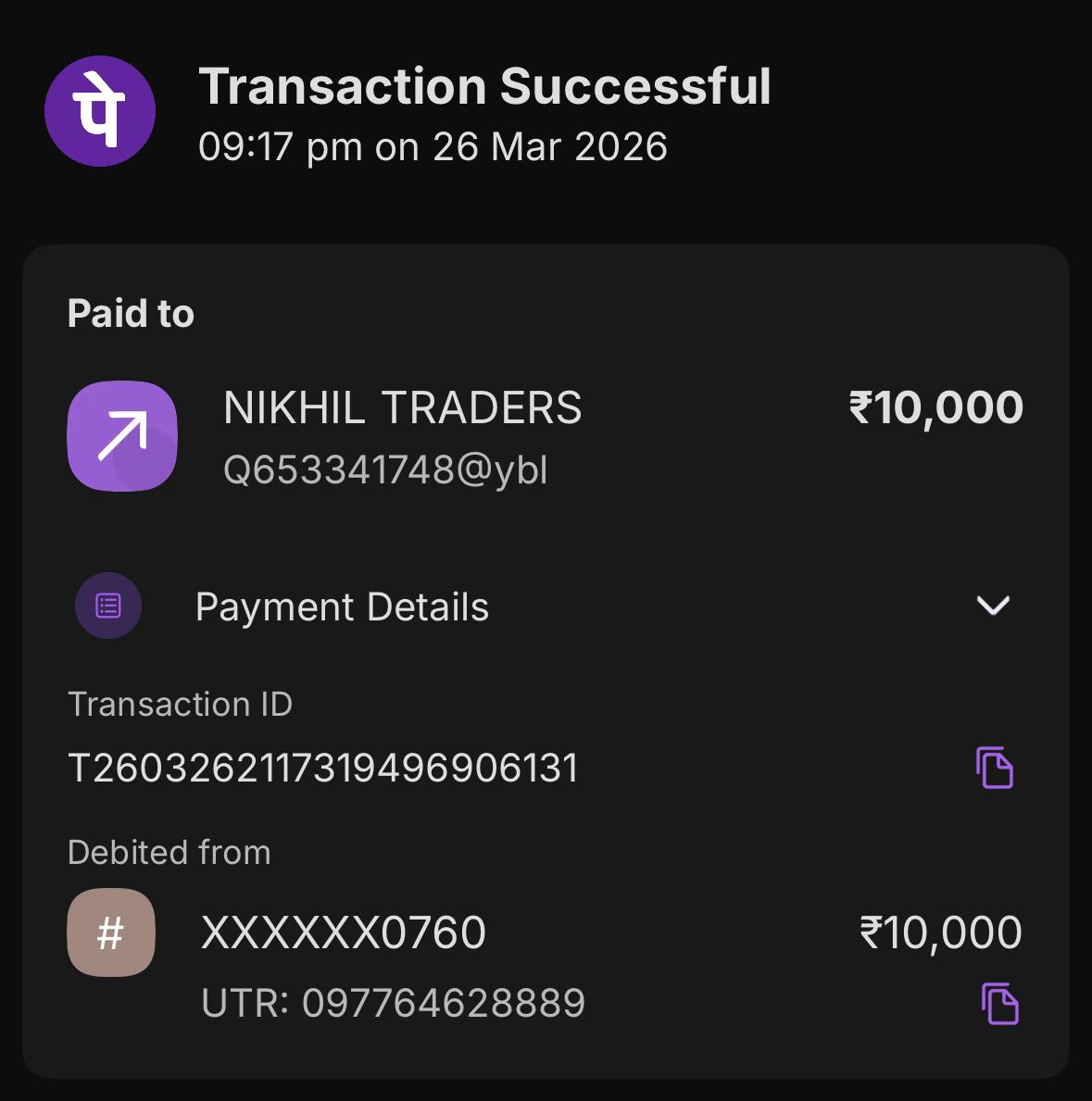Click the timestamp 09:17 pm on 26 Mar 2026
Image resolution: width=1092 pixels, height=1101 pixels.
click(433, 147)
